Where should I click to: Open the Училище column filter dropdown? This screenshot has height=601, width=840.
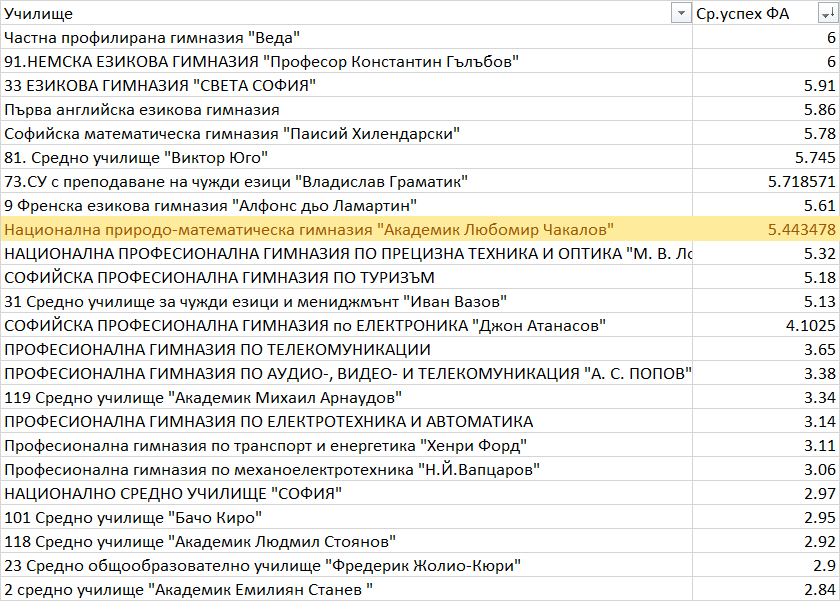pos(681,13)
